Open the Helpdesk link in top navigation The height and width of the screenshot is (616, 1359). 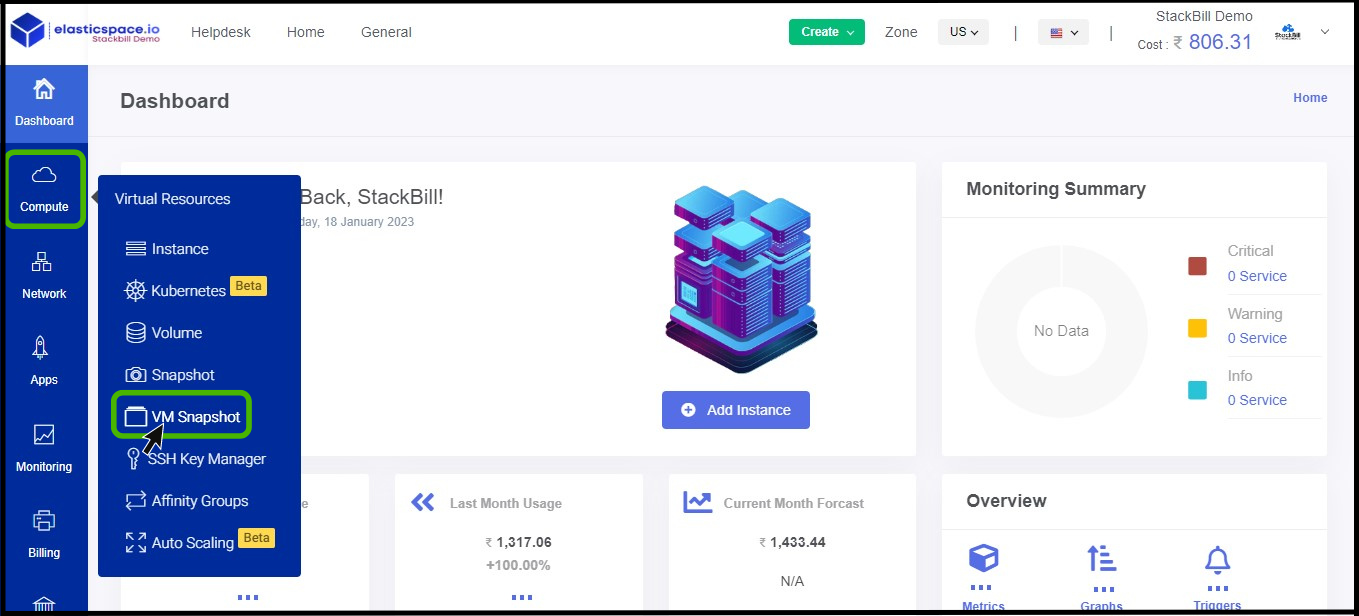pyautogui.click(x=221, y=32)
